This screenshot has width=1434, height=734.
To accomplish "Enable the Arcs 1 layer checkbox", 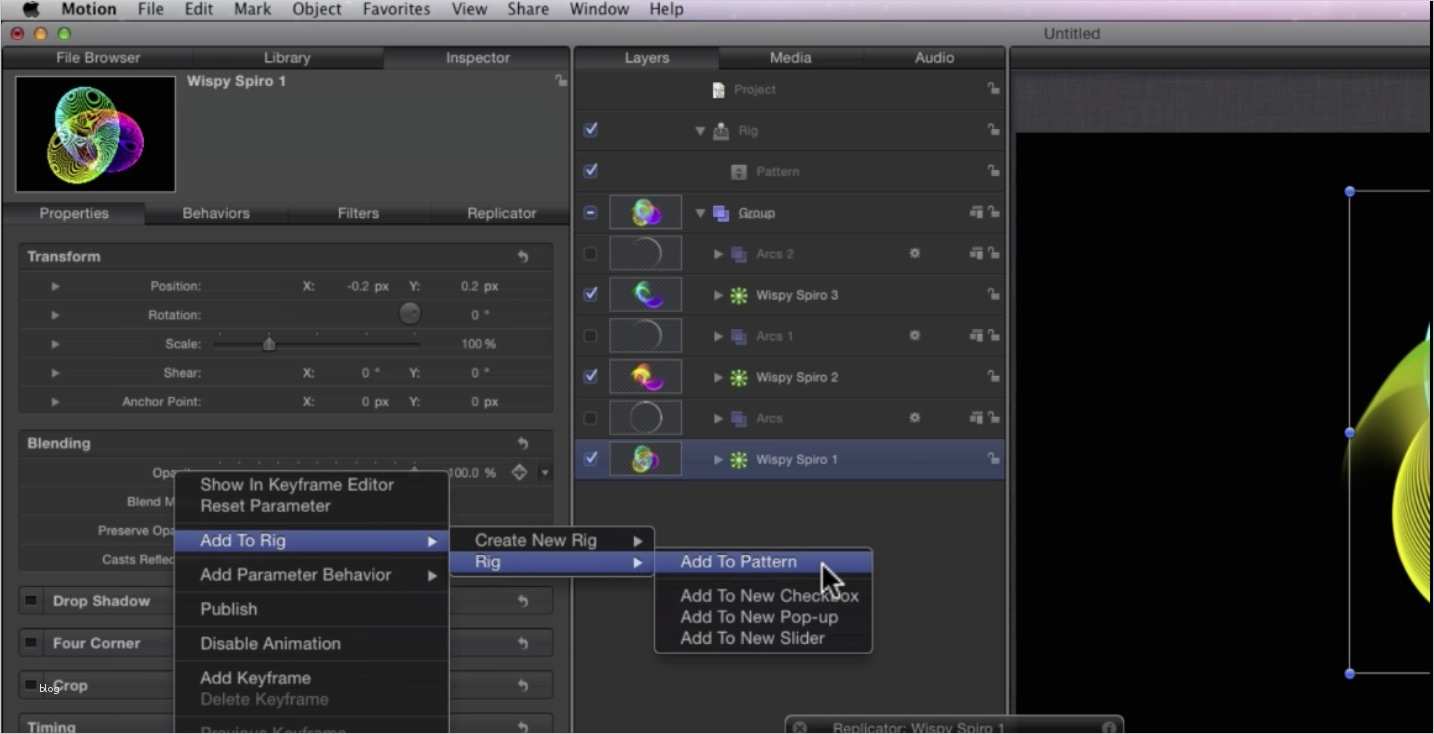I will click(x=591, y=336).
